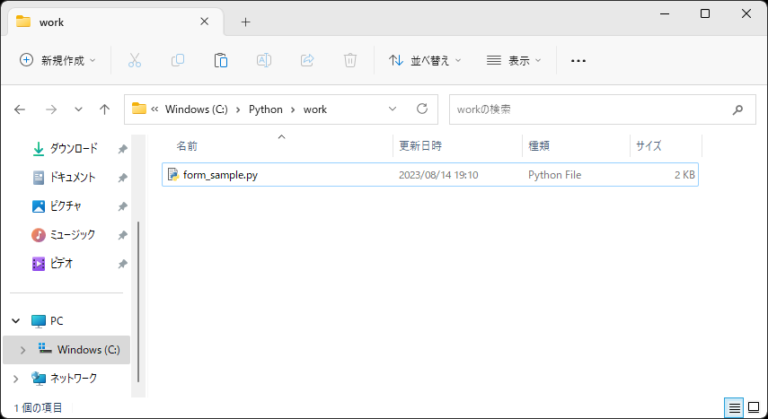
Task: Add a new tab with plus button
Action: (x=245, y=22)
